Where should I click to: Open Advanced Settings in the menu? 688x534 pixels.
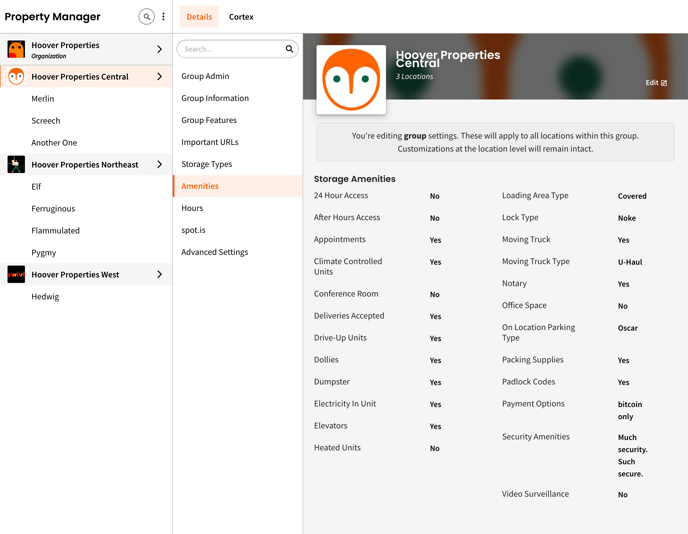click(214, 252)
